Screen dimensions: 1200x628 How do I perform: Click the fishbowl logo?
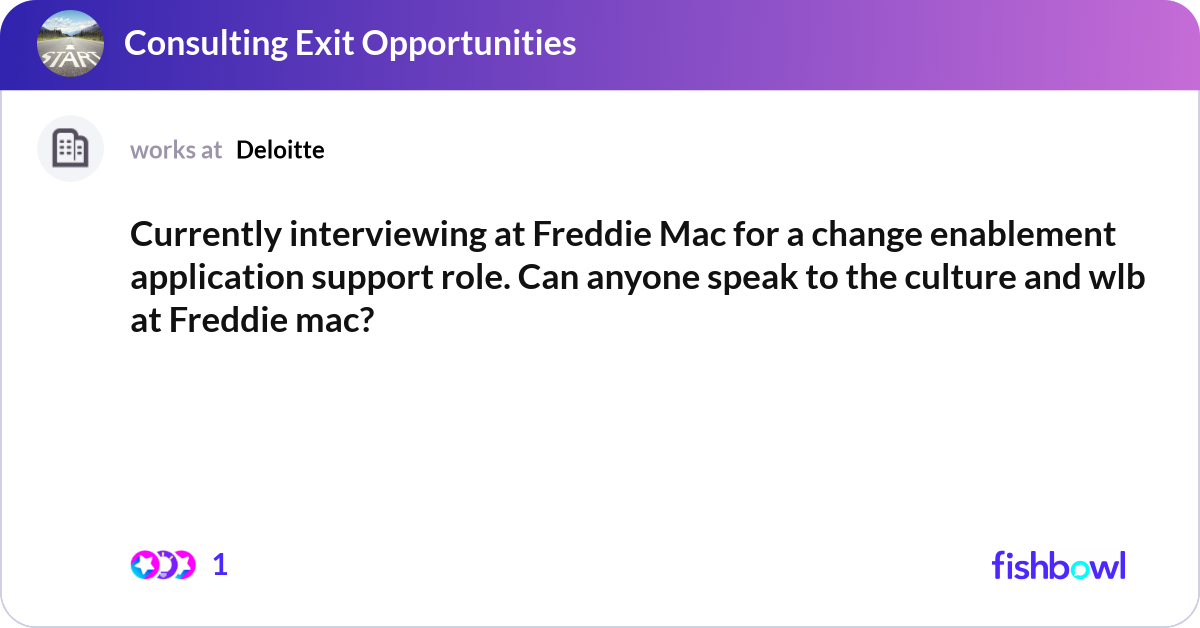click(x=1058, y=565)
